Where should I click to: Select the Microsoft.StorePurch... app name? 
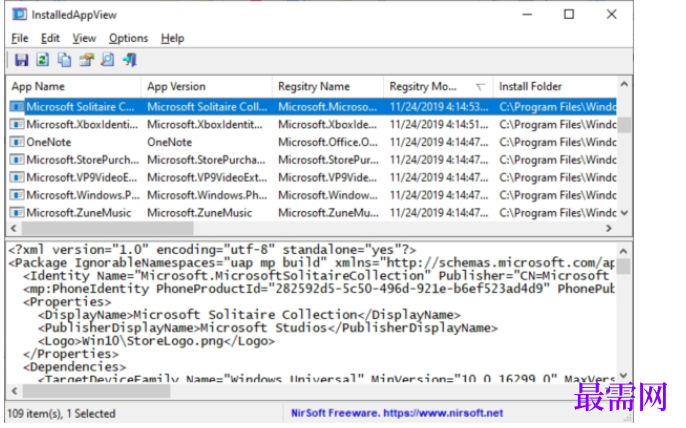82,160
